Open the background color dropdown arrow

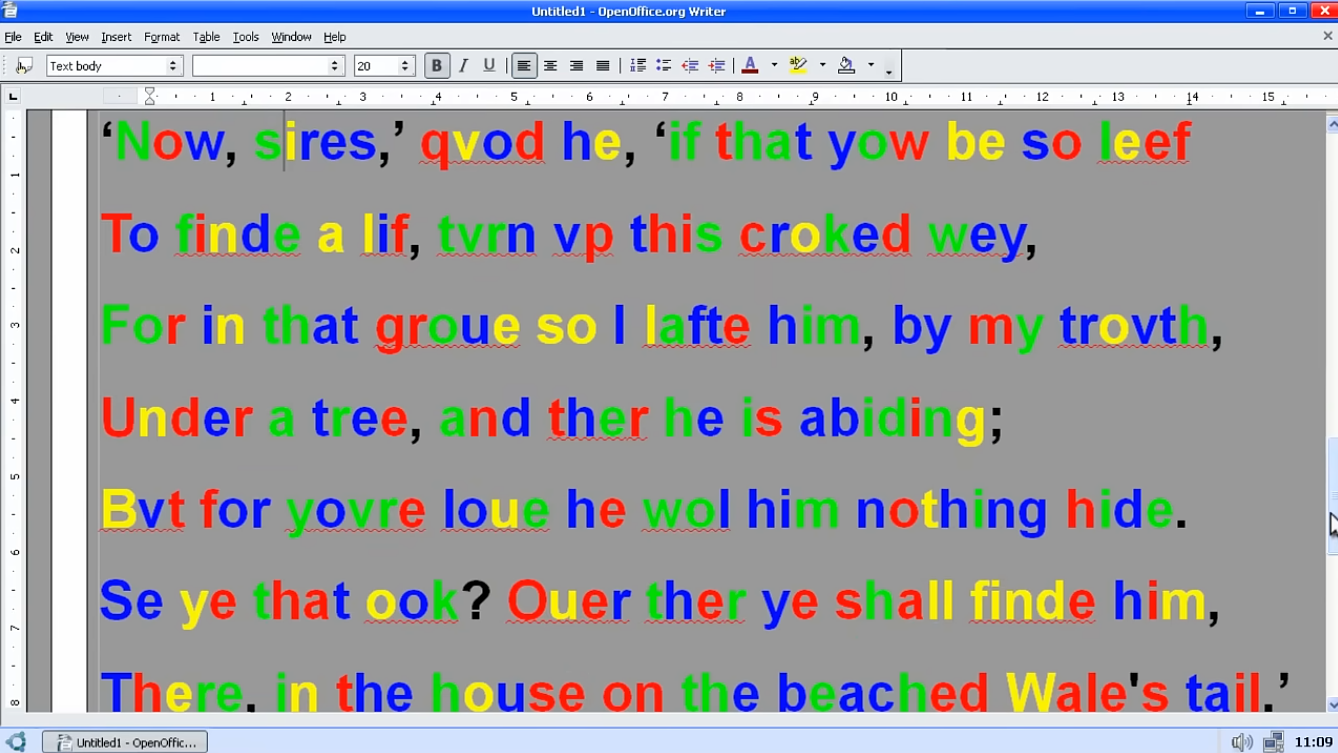870,66
